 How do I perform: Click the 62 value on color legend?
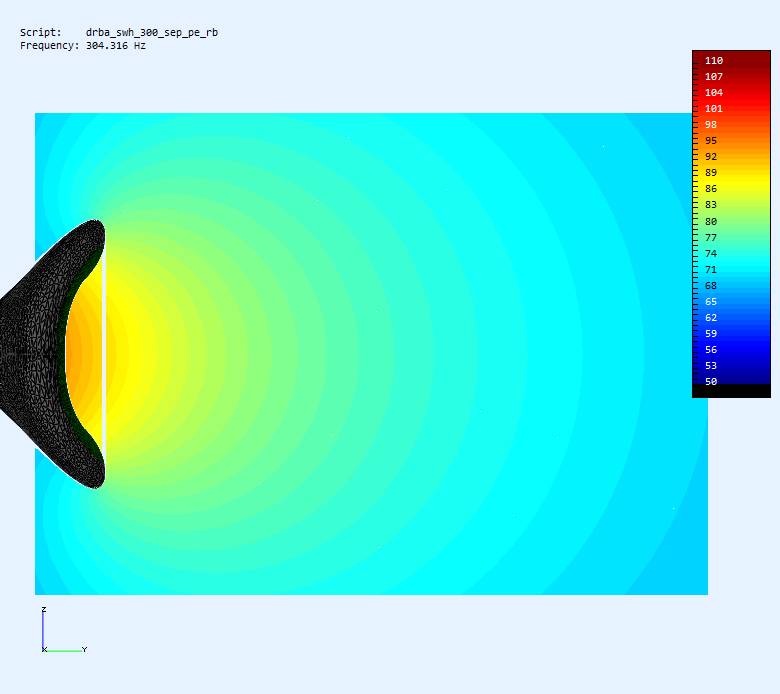point(711,317)
